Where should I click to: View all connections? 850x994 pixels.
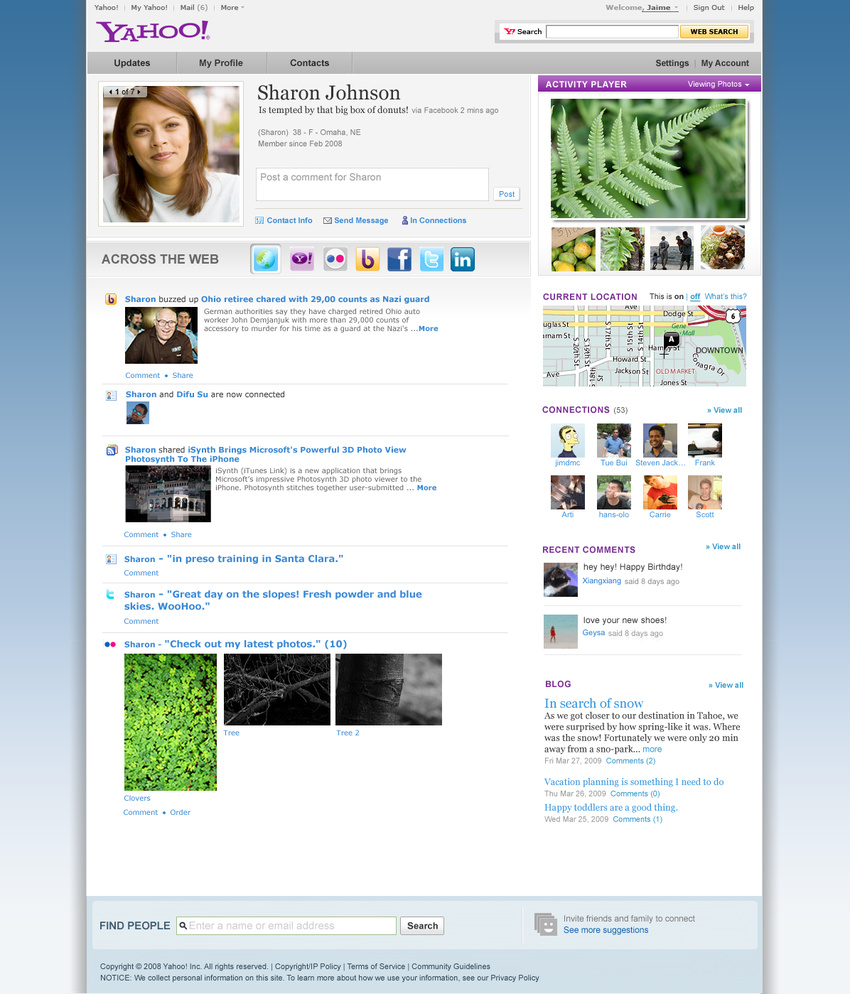coord(724,410)
